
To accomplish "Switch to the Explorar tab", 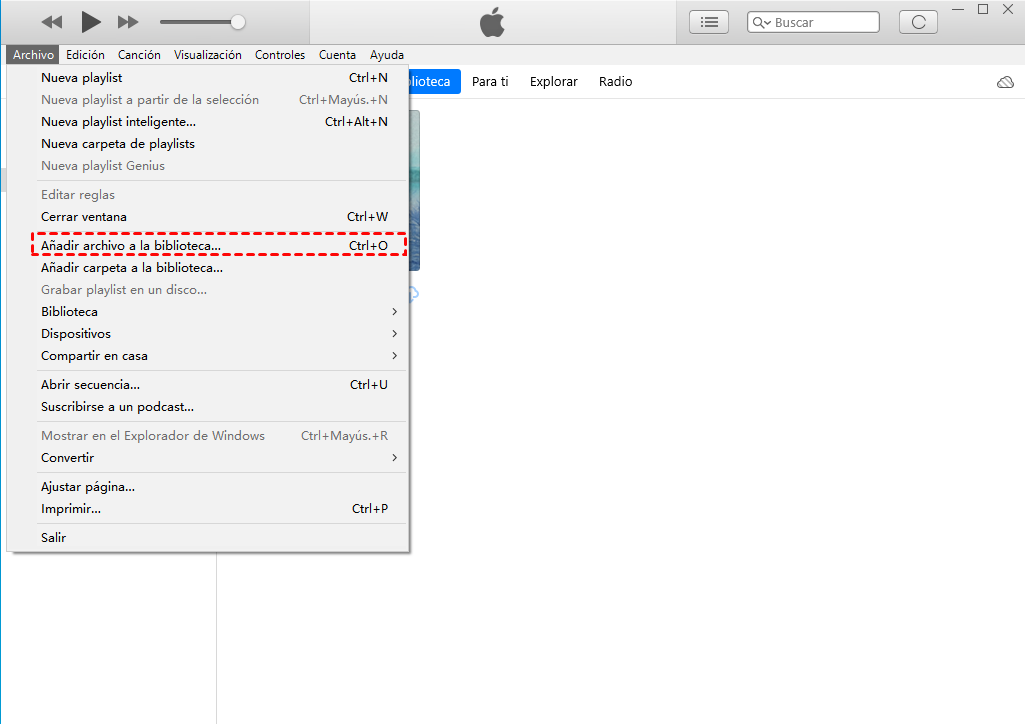I will coord(553,82).
